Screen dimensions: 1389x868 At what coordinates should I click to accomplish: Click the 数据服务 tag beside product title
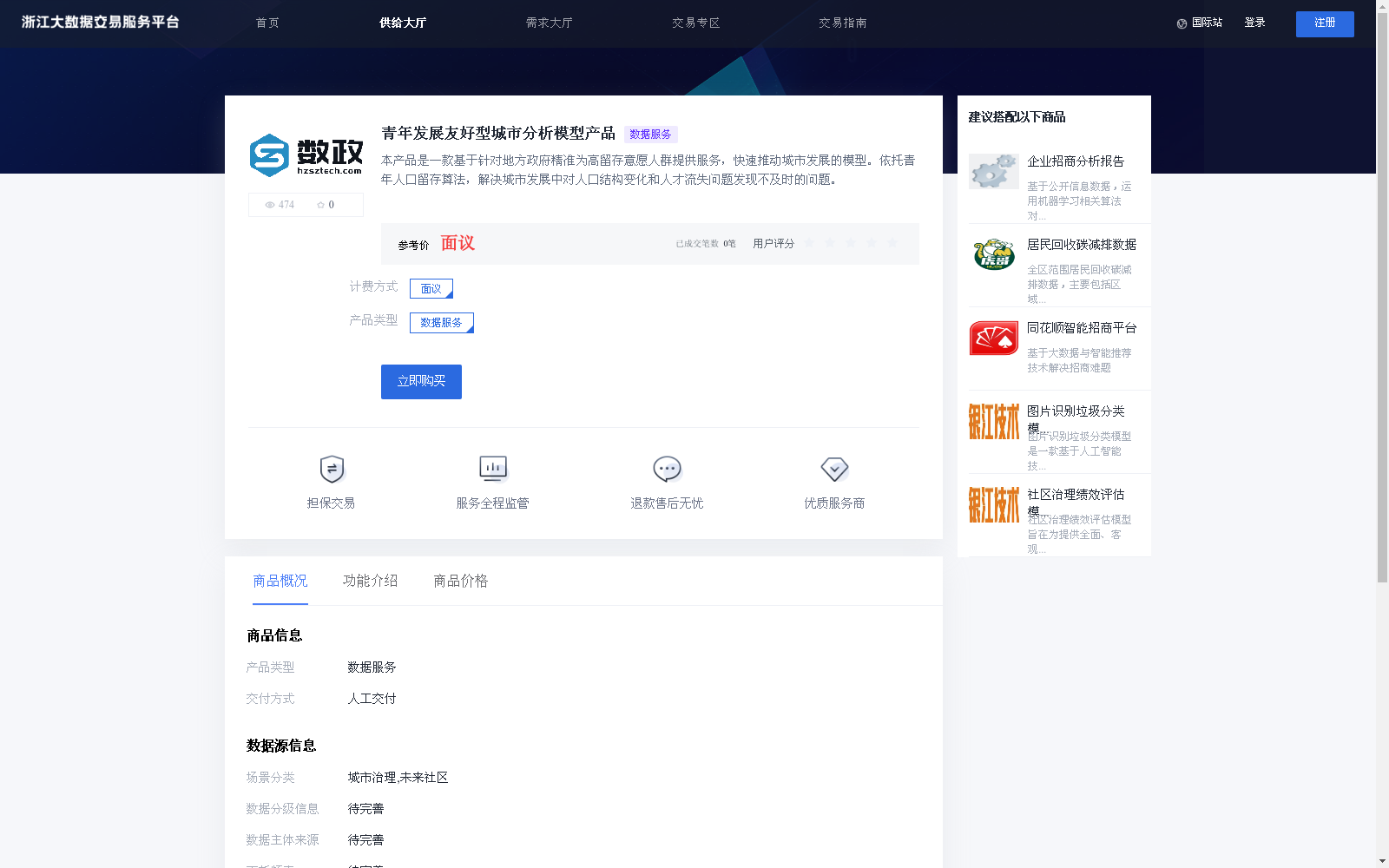(650, 135)
